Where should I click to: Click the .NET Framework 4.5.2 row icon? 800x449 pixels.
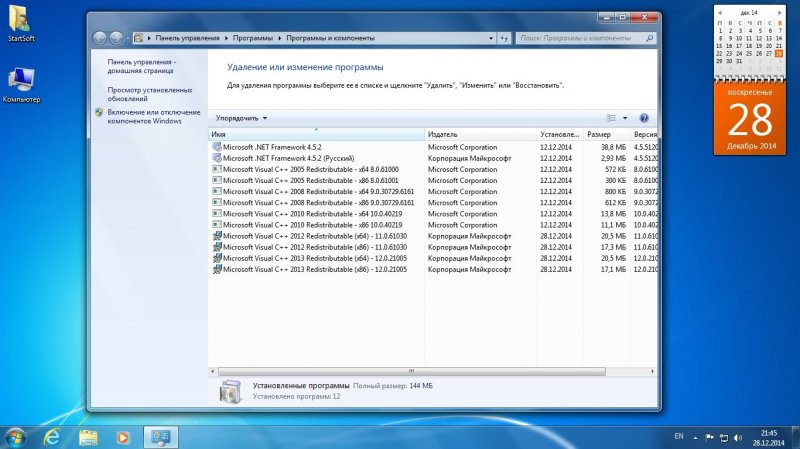pyautogui.click(x=217, y=147)
